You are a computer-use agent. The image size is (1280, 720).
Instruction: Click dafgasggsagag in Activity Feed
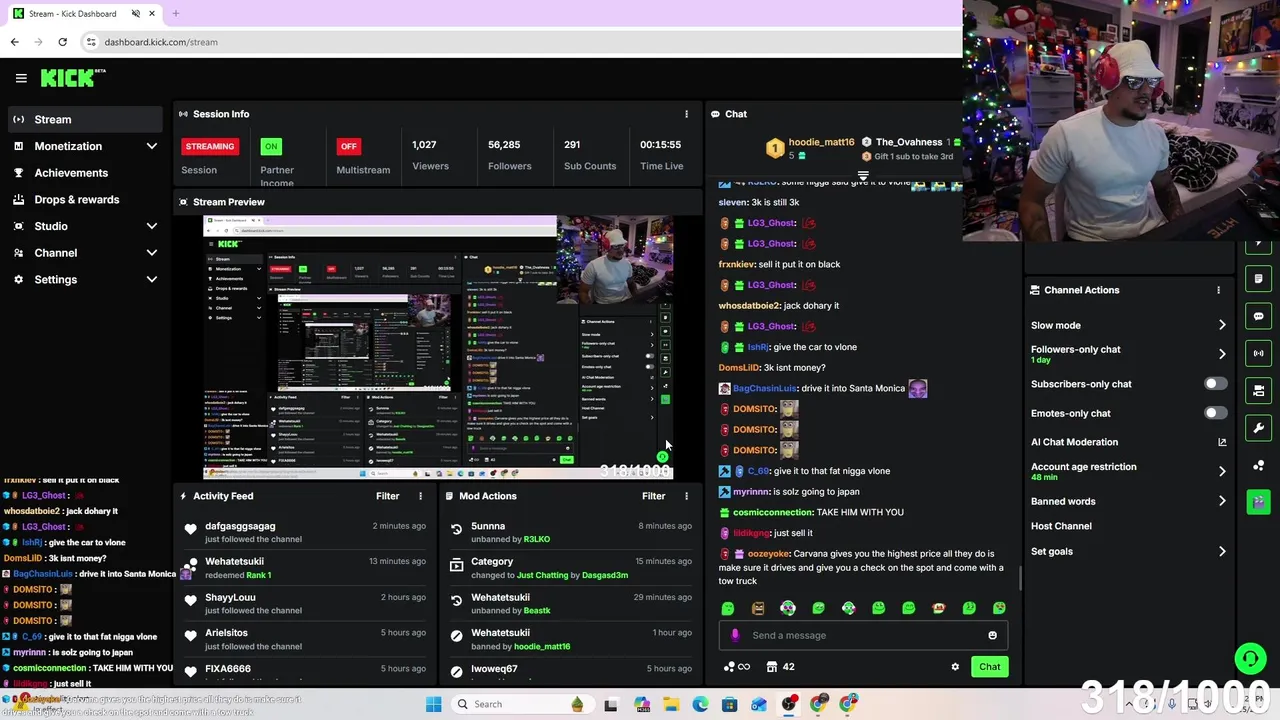(240, 526)
